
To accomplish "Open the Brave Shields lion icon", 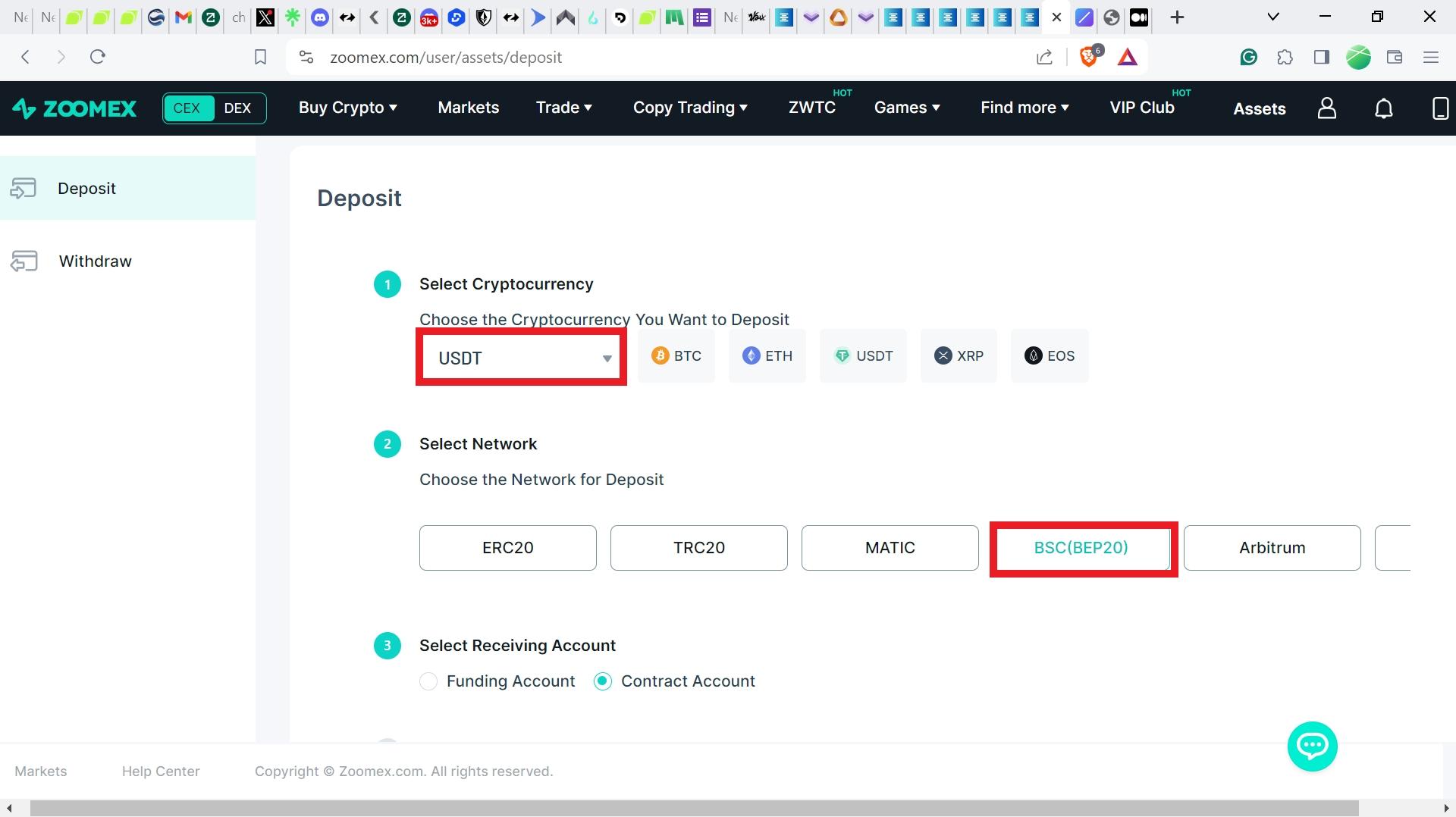I will click(x=1089, y=57).
